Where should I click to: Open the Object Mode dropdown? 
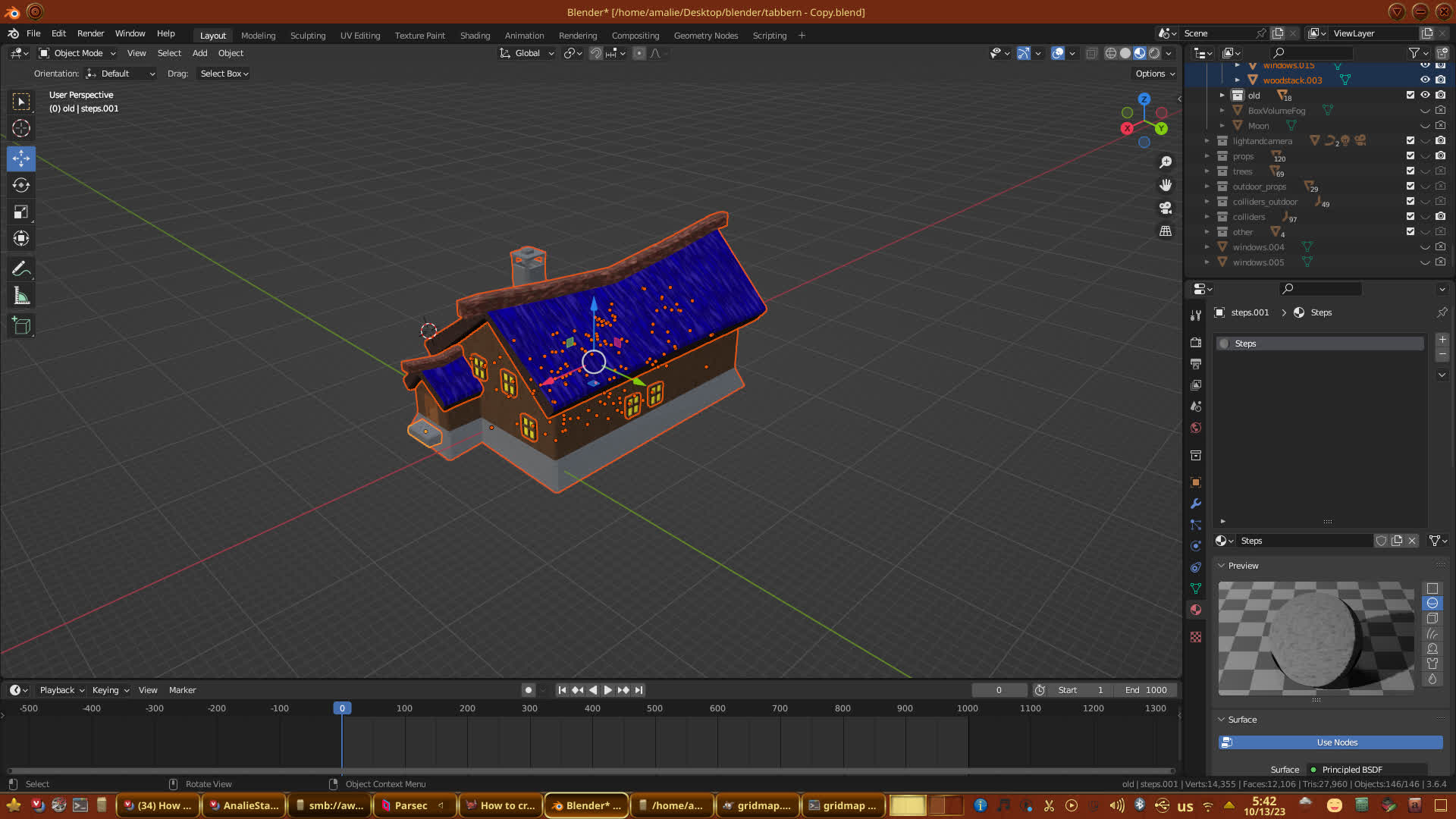(x=77, y=53)
